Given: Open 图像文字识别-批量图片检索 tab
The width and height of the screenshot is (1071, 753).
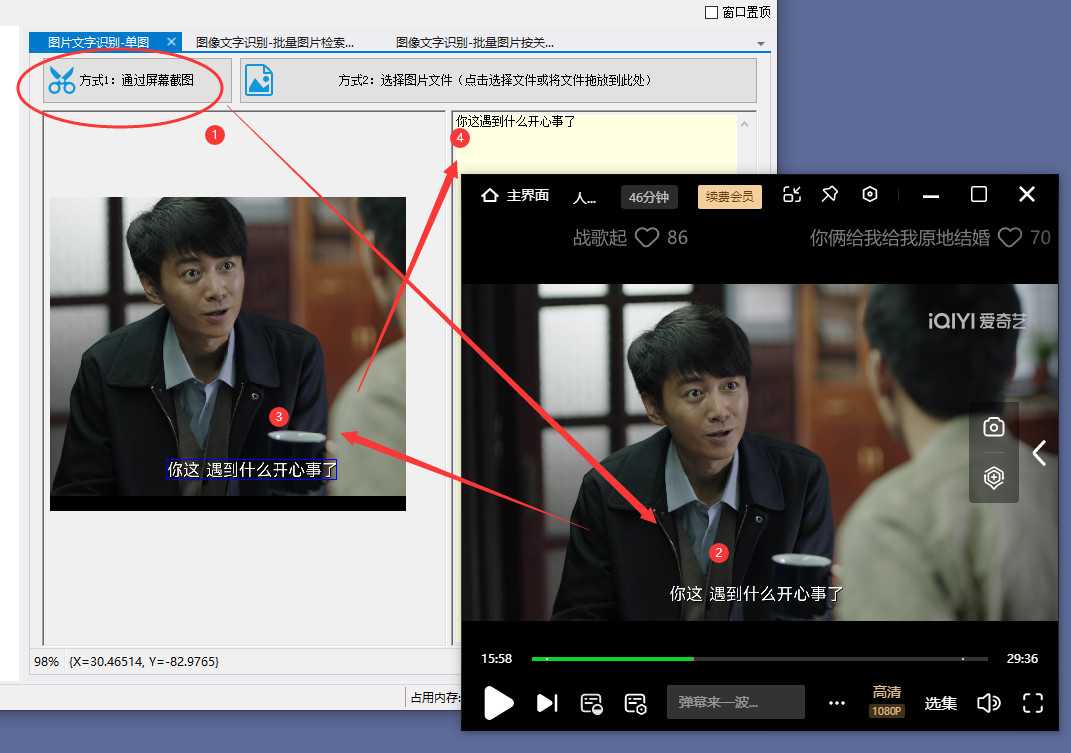Looking at the screenshot, I should coord(275,42).
